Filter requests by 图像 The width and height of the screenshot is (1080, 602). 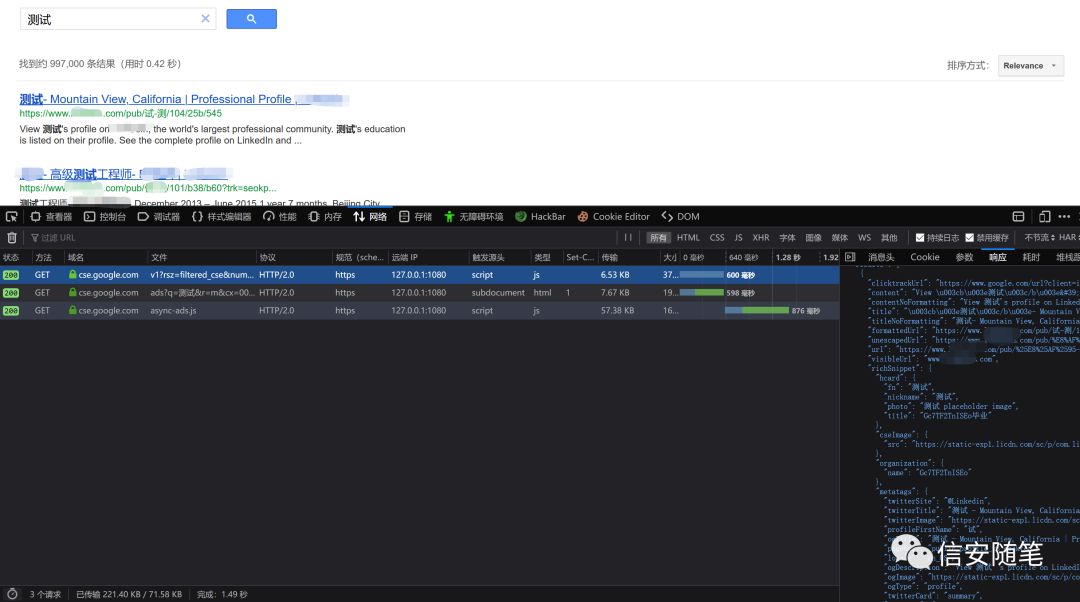[x=813, y=238]
